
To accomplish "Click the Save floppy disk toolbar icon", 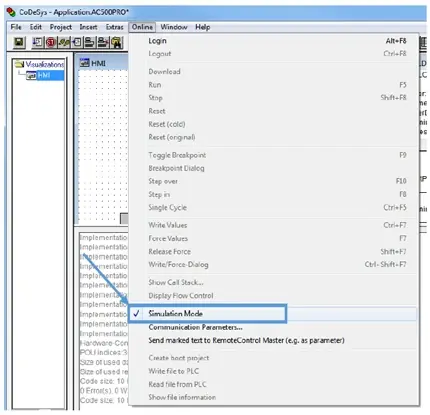I will tap(19, 42).
